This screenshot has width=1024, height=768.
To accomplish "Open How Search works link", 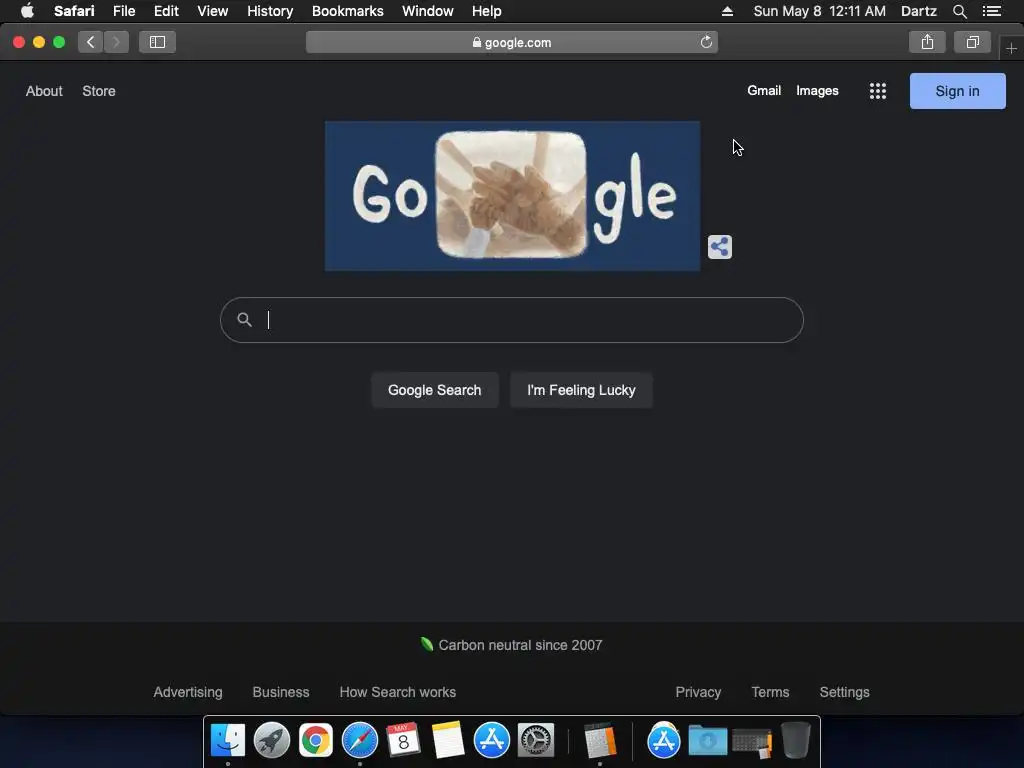I will [x=398, y=692].
